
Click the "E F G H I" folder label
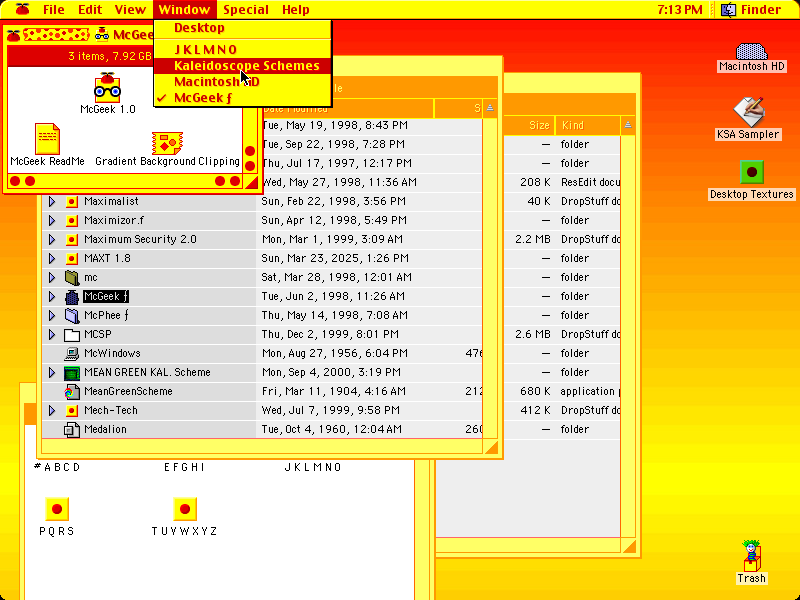184,467
